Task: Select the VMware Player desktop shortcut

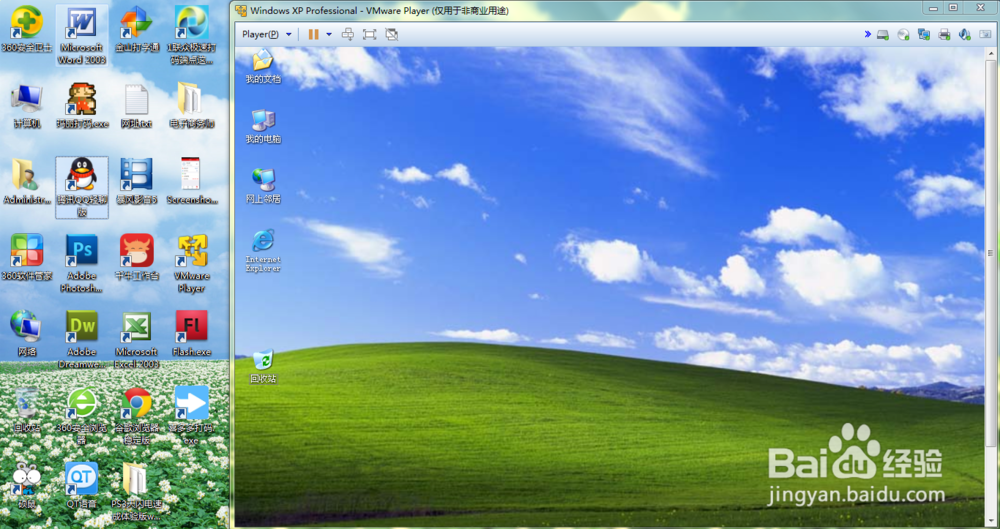Action: coord(191,264)
